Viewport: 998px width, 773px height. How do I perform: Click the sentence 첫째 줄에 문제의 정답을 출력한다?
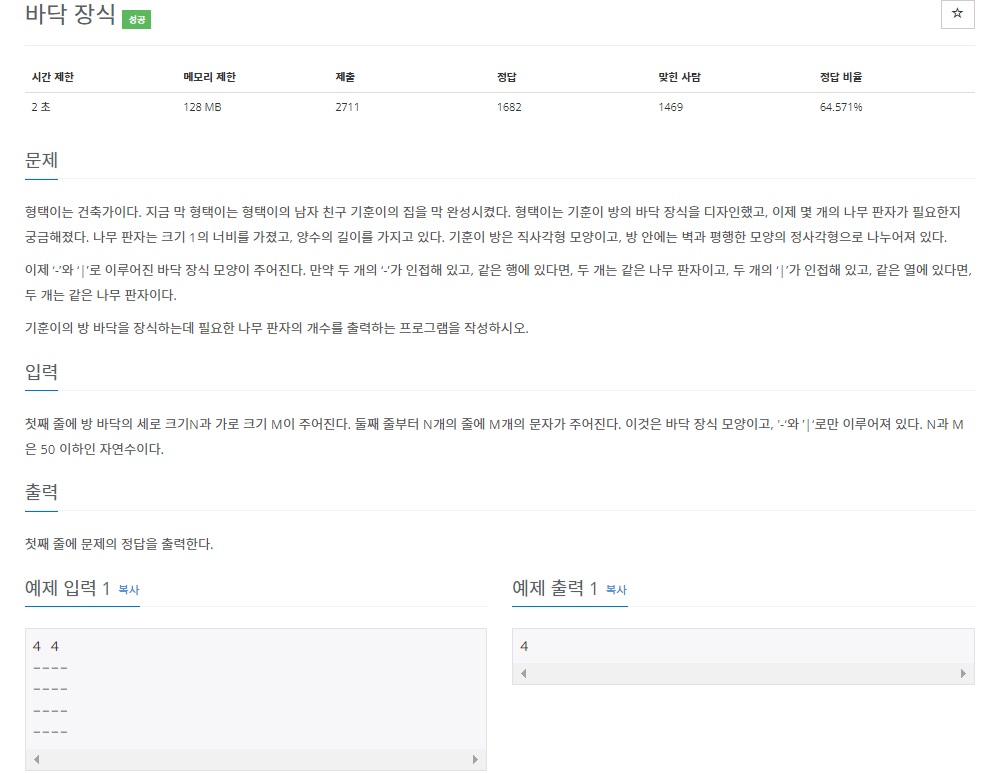119,544
